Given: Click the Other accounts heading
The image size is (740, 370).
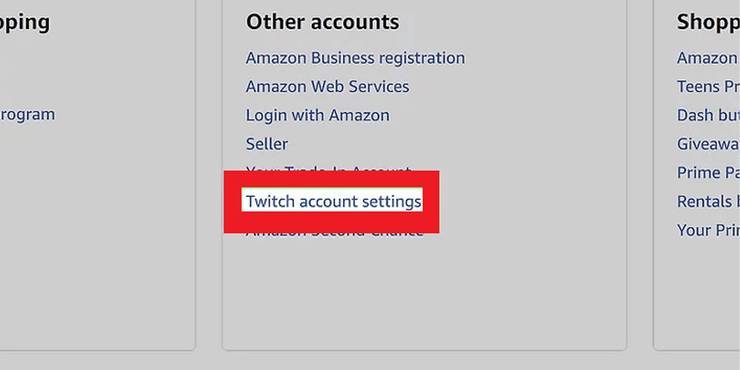Looking at the screenshot, I should (x=322, y=22).
